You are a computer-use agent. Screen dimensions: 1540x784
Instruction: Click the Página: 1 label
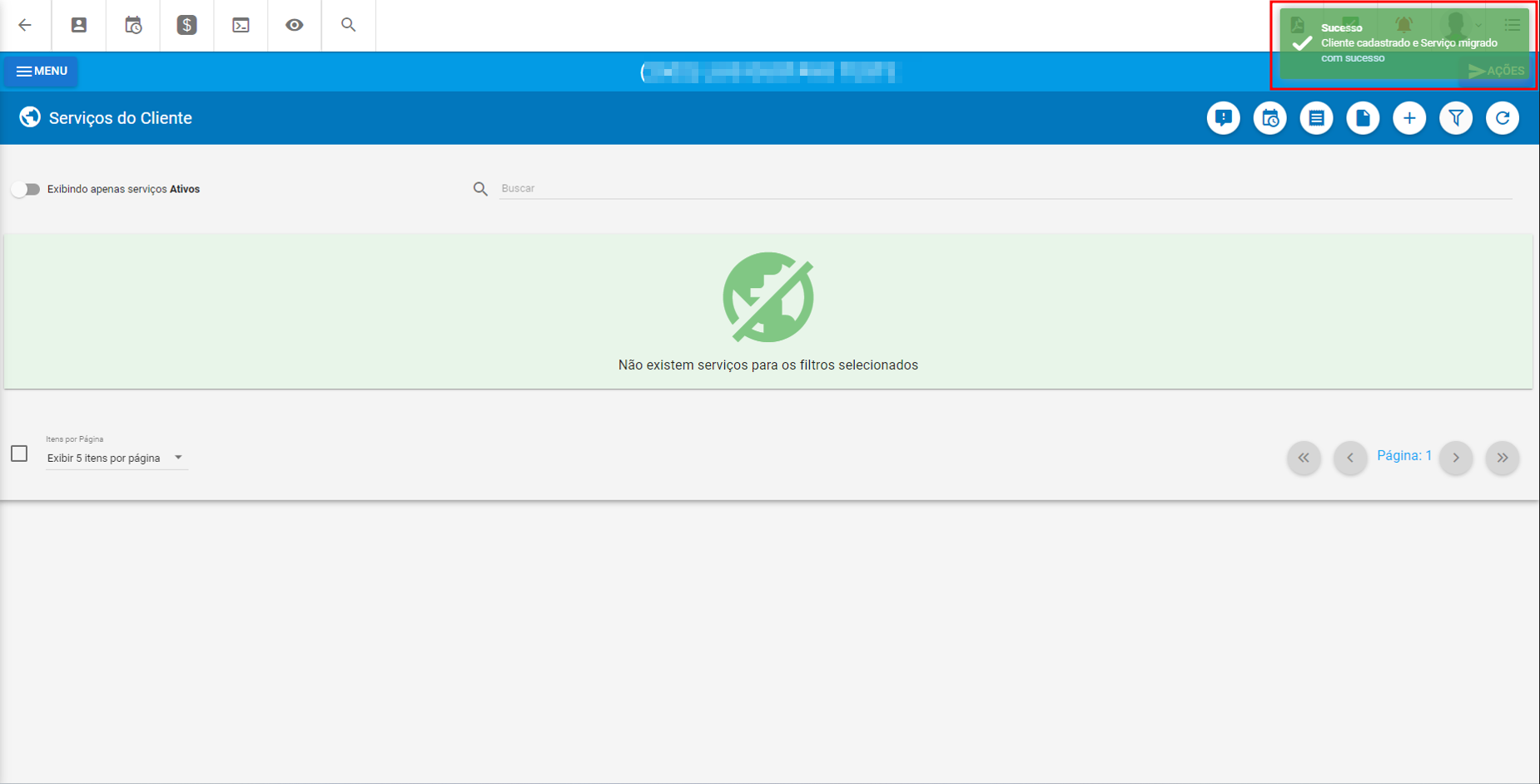[x=1404, y=456]
